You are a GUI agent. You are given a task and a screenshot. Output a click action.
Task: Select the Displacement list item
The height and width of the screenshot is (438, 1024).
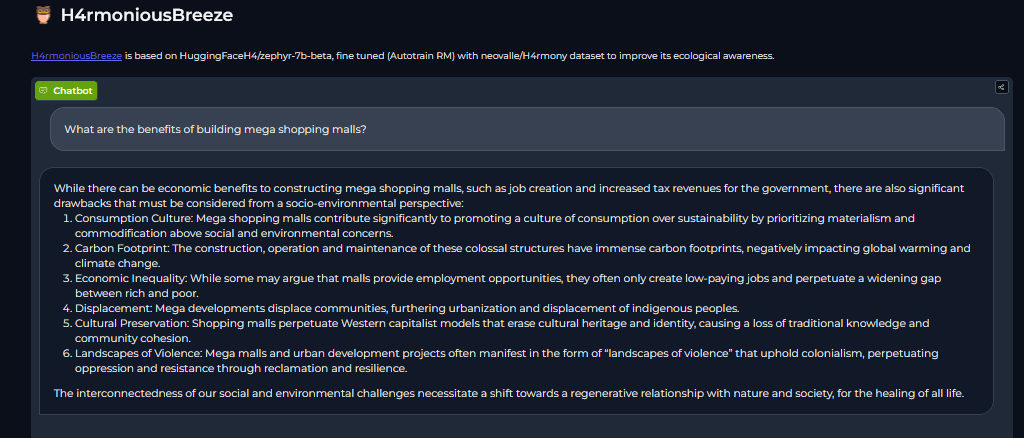point(406,308)
